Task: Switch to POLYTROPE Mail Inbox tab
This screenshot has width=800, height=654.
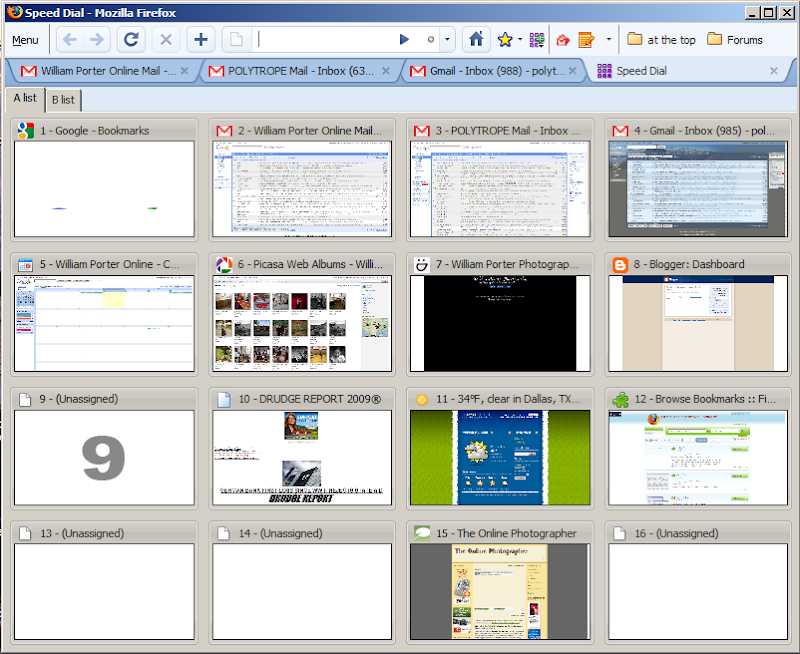Action: (300, 71)
